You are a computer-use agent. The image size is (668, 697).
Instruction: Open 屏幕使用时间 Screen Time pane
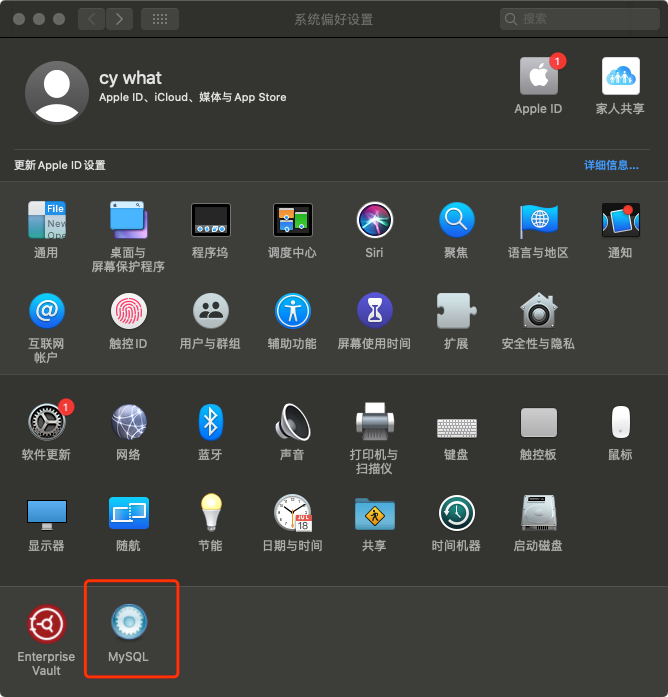[x=374, y=311]
